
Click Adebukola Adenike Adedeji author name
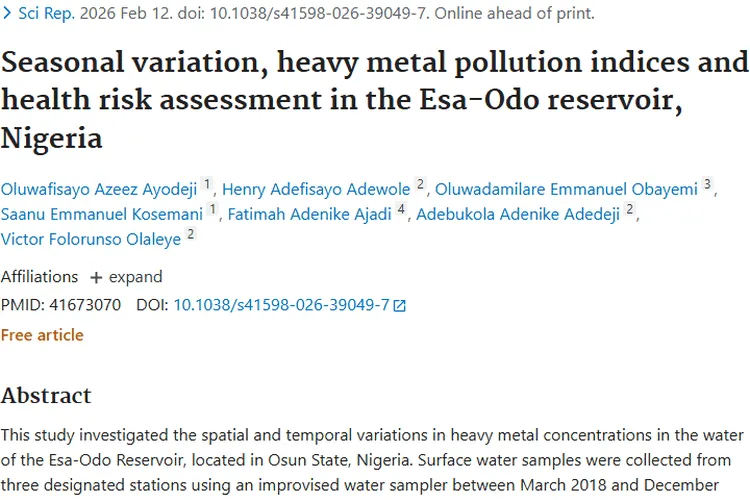point(517,214)
